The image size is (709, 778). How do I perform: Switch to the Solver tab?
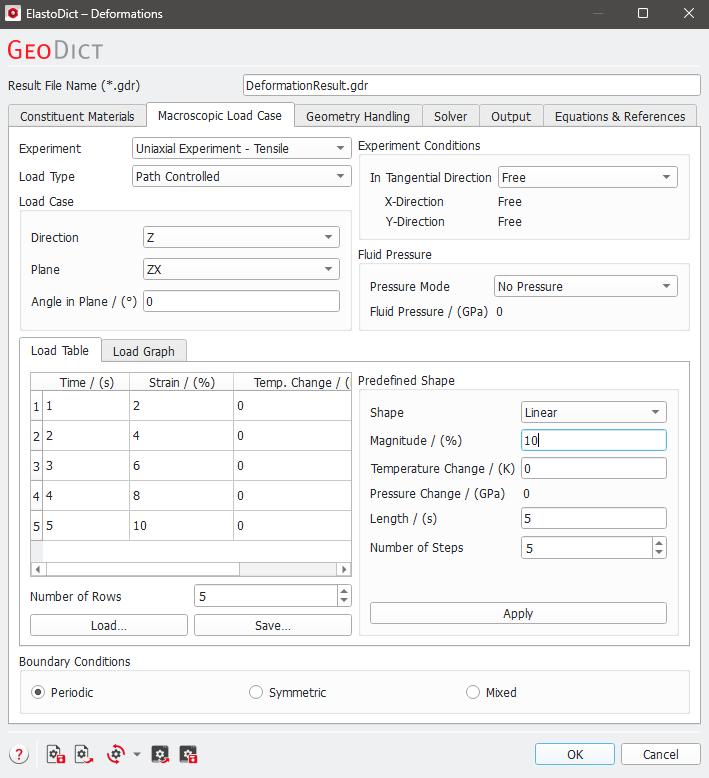click(451, 116)
